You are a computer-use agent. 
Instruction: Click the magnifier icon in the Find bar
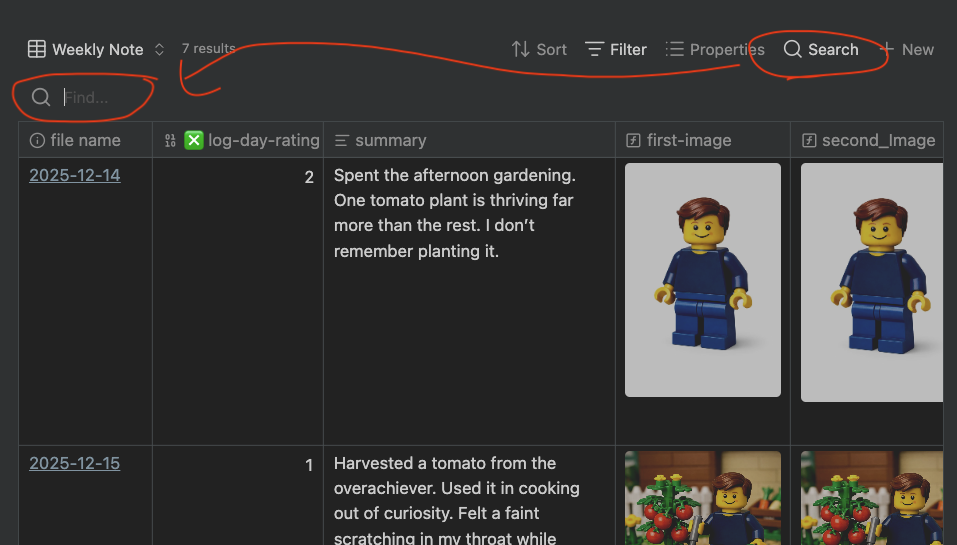(41, 97)
